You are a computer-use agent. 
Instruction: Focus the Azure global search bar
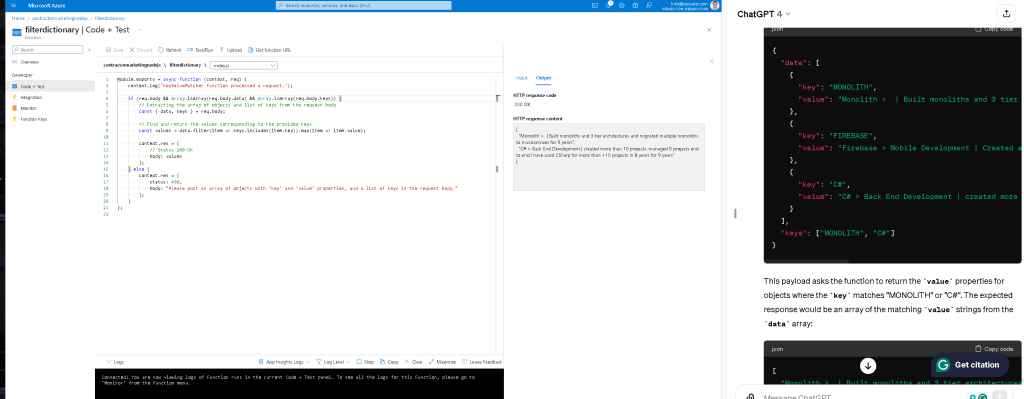364,5
